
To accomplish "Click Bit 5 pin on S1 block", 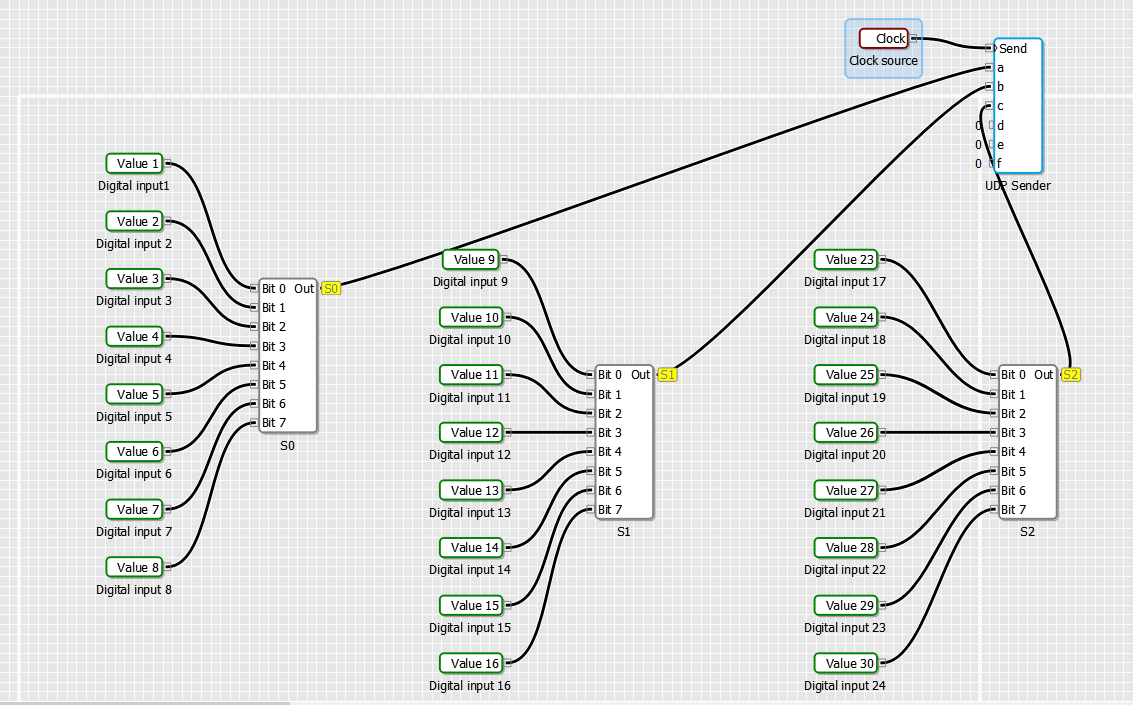I will pos(590,471).
